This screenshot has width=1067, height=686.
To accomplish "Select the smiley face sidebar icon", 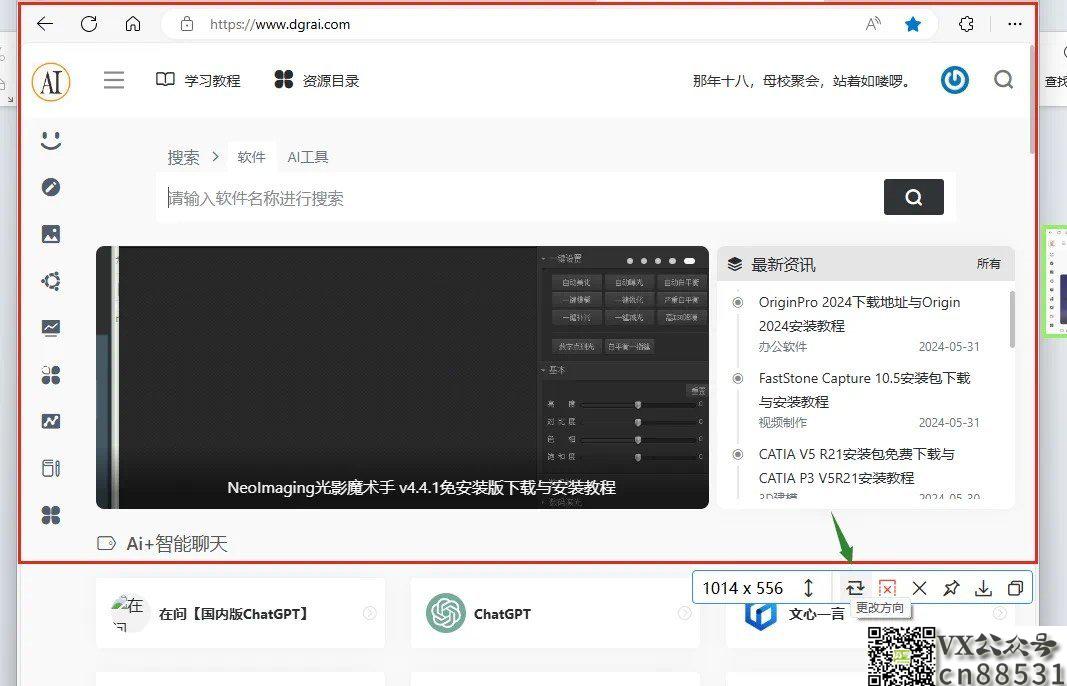I will pos(51,141).
